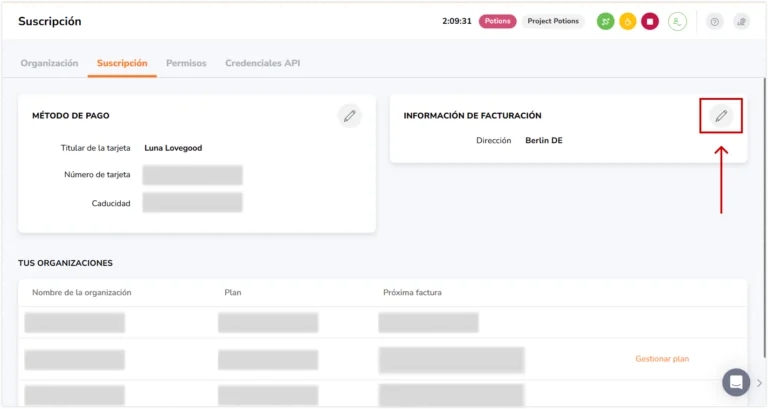Edit the payment method with the pencil icon
Screen dimensions: 768x409
(349, 116)
